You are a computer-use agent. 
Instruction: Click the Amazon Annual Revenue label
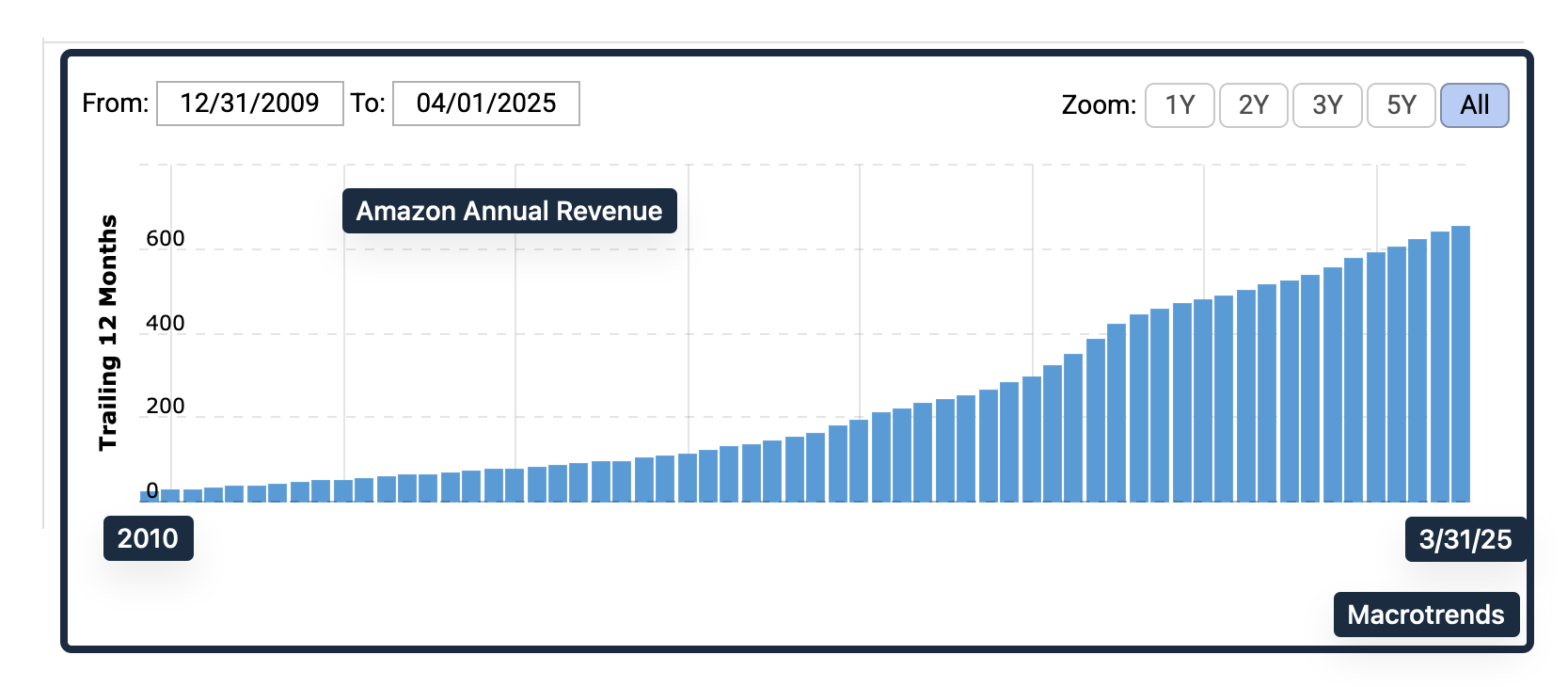tap(510, 211)
